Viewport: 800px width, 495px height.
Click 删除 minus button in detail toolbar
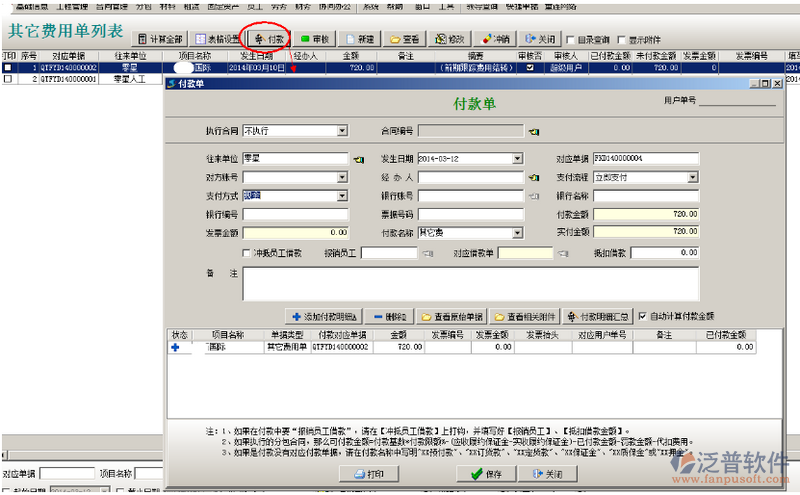click(390, 317)
